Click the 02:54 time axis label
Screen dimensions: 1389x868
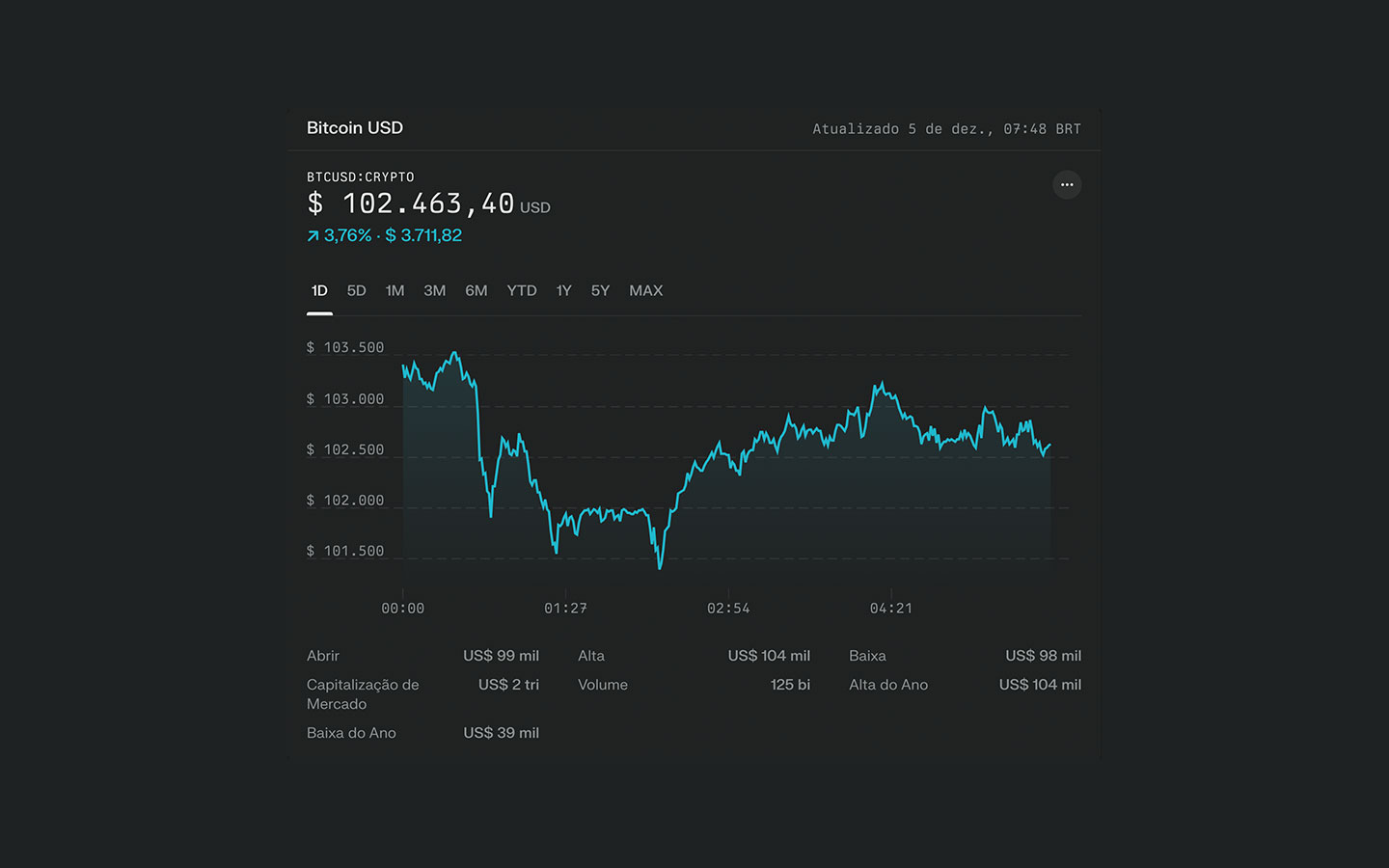[x=728, y=608]
